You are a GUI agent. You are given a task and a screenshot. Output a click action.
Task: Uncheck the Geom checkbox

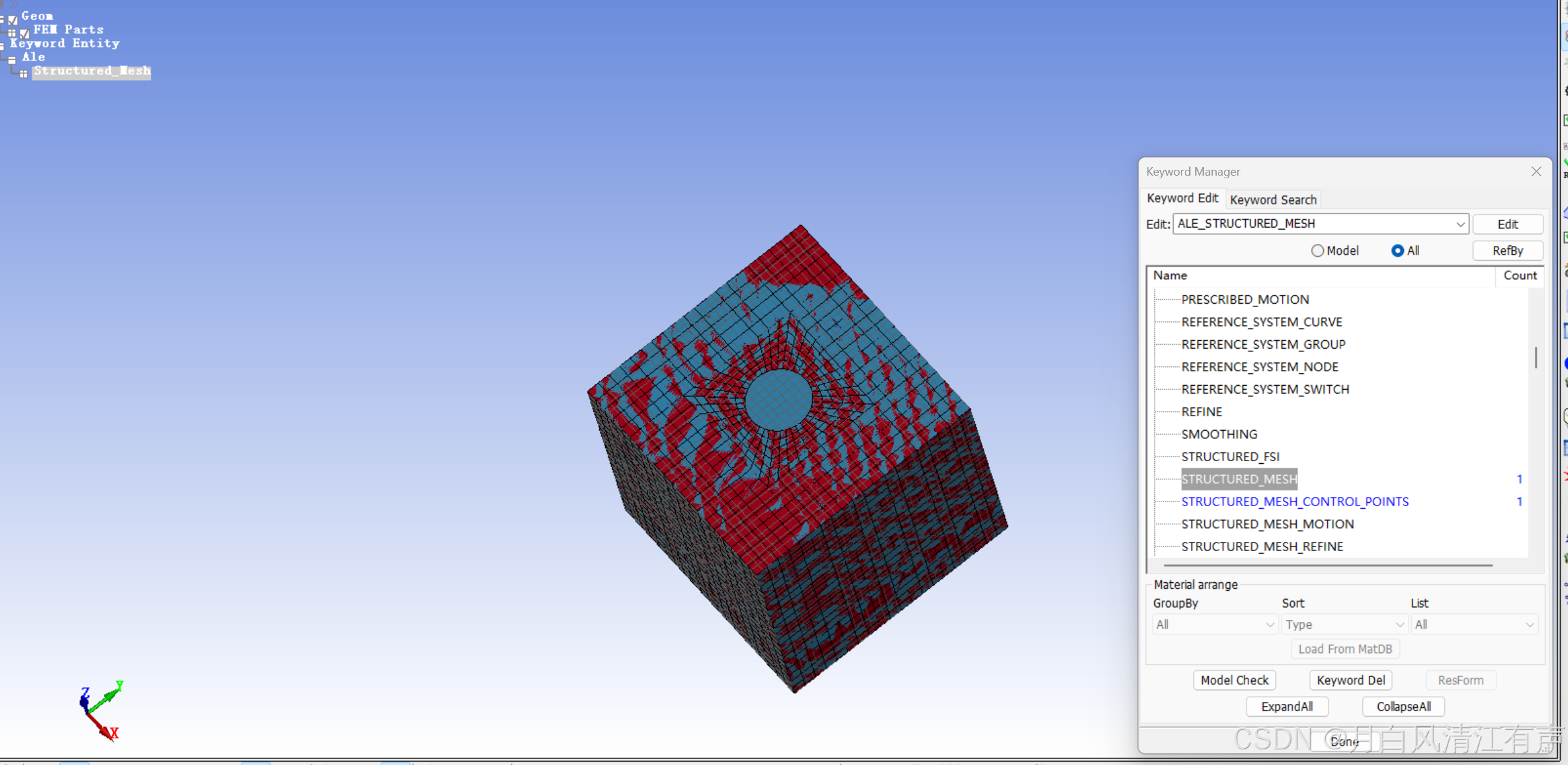[13, 20]
